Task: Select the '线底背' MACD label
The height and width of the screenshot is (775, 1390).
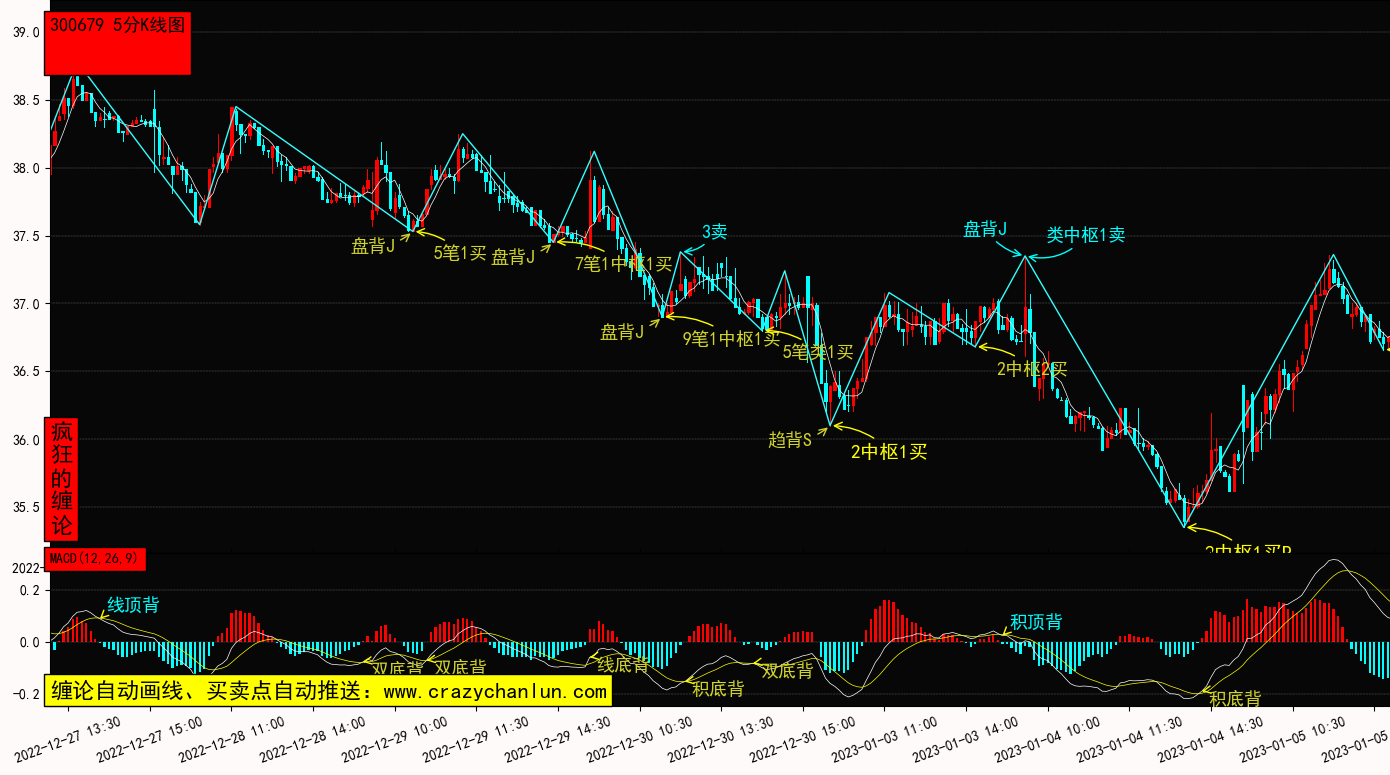Action: pyautogui.click(x=623, y=664)
